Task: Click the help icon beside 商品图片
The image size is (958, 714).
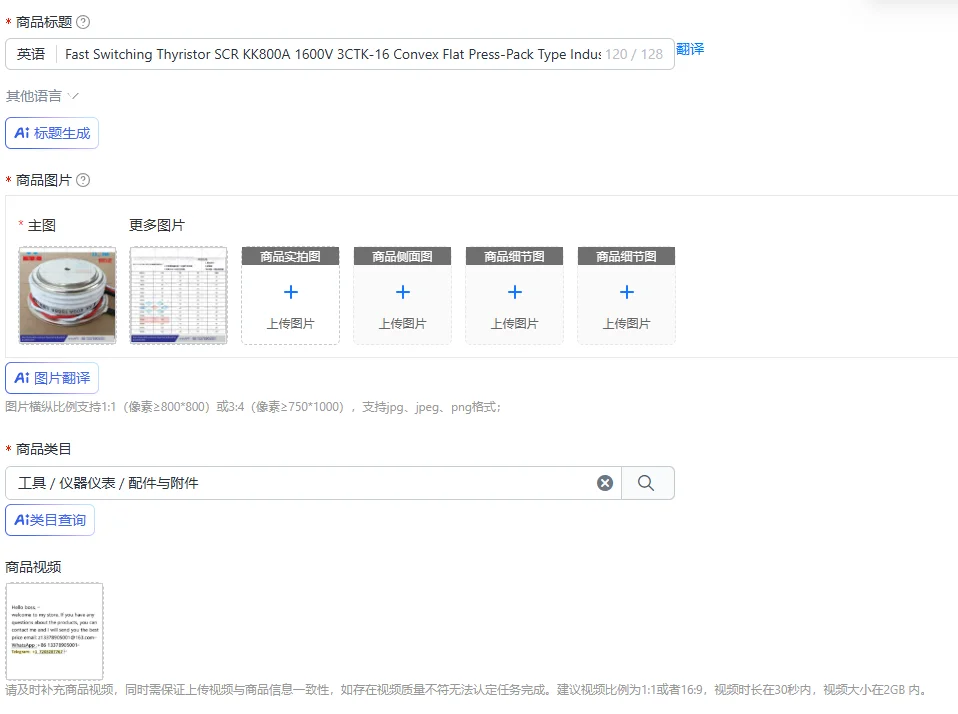Action: pos(83,180)
